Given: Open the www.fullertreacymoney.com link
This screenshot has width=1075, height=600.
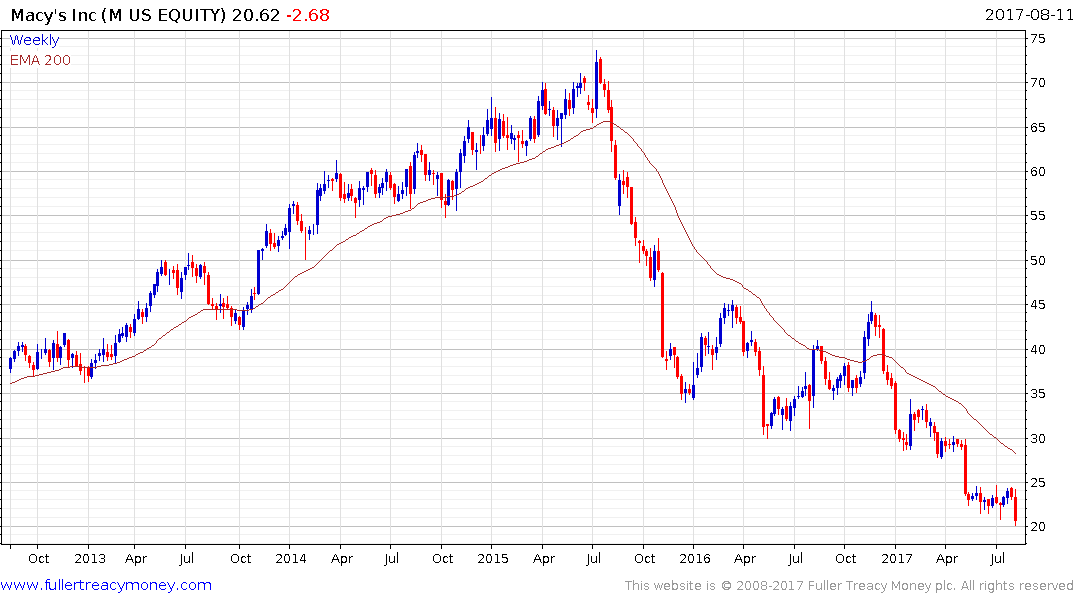Looking at the screenshot, I should click(x=106, y=585).
